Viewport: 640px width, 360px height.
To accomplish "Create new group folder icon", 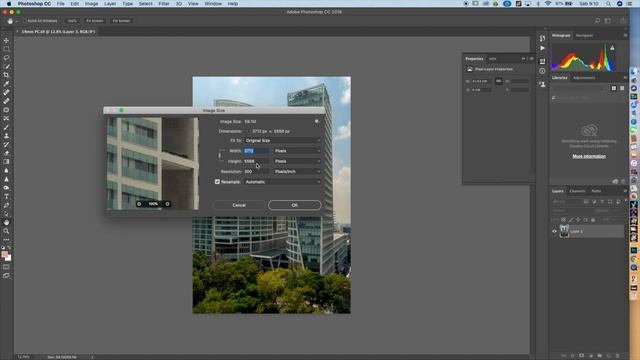I will click(x=600, y=356).
